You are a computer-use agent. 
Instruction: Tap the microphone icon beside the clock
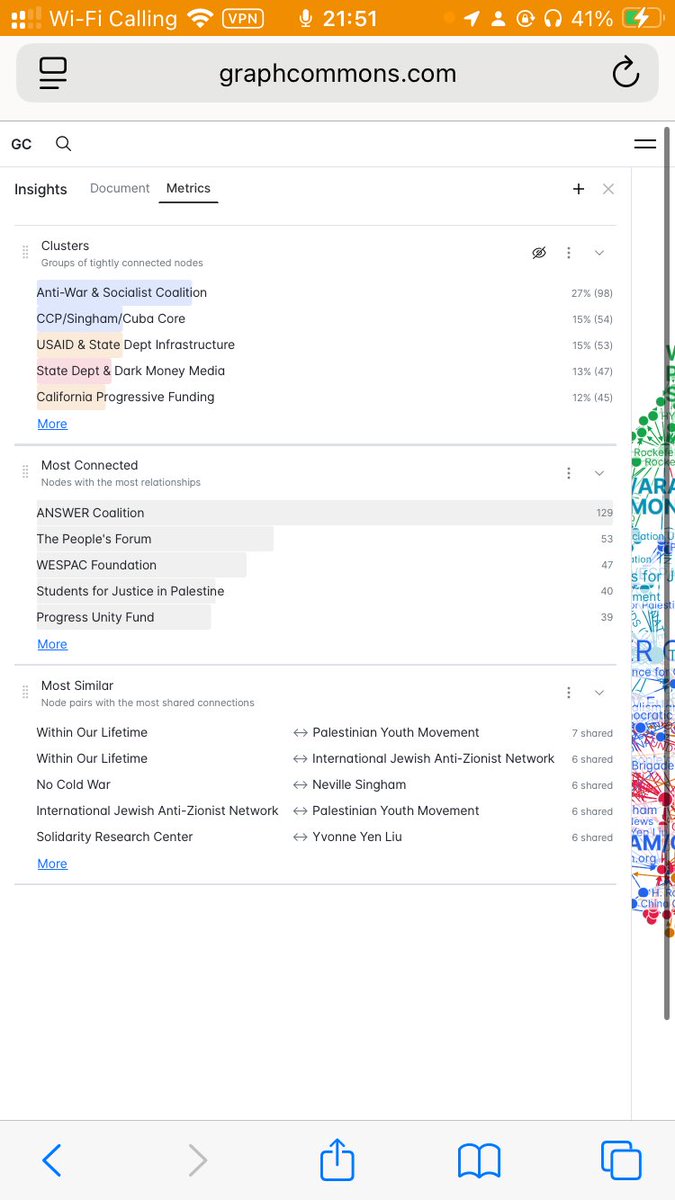tap(306, 18)
